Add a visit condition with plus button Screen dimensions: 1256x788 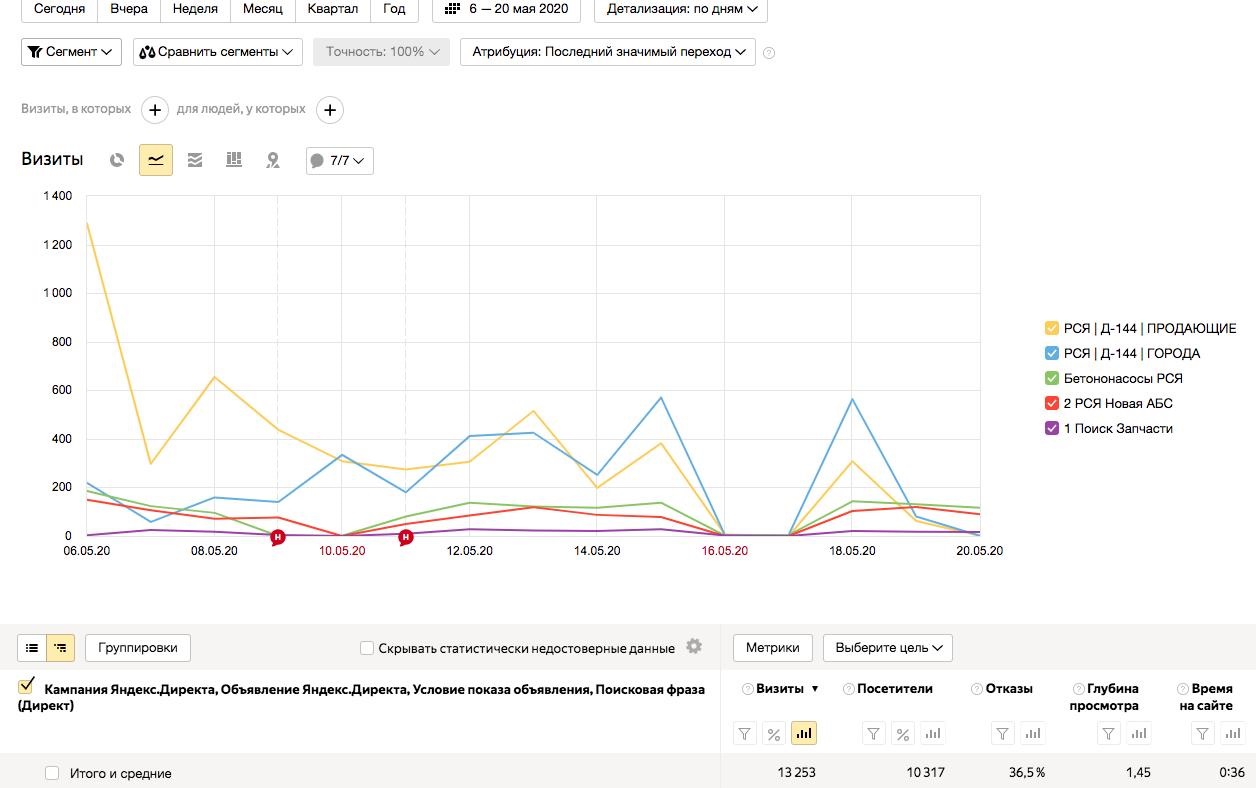point(154,109)
